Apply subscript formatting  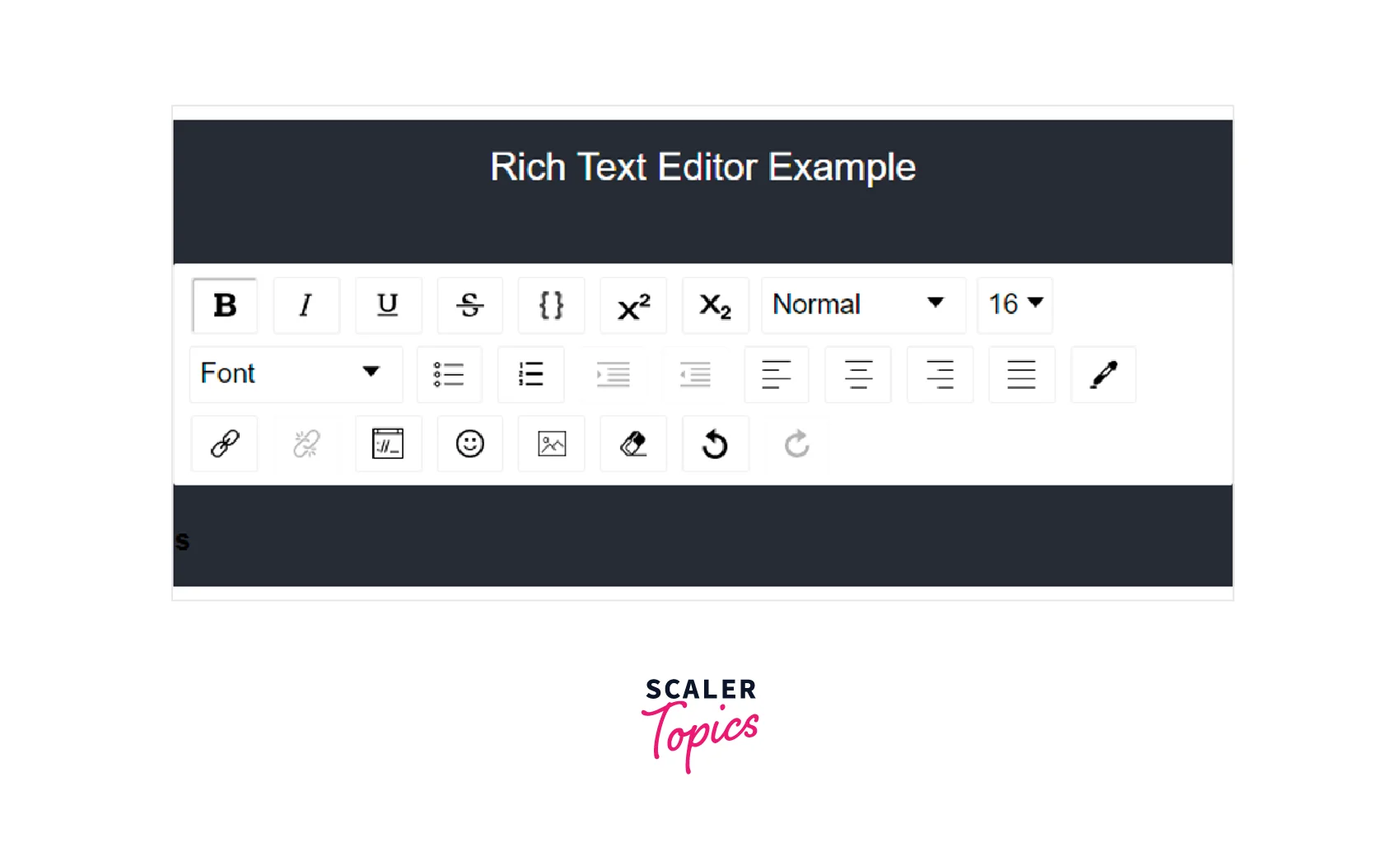715,306
